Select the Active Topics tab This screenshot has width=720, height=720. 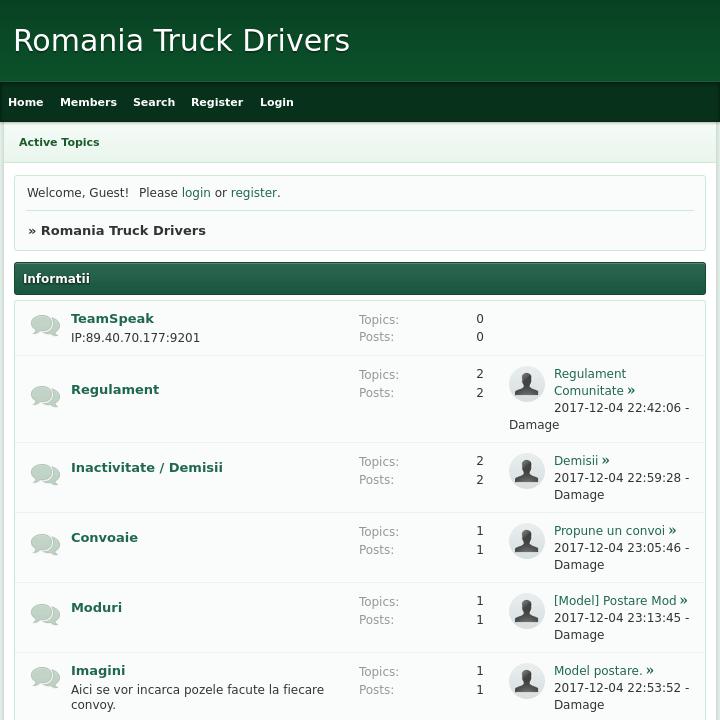[59, 142]
